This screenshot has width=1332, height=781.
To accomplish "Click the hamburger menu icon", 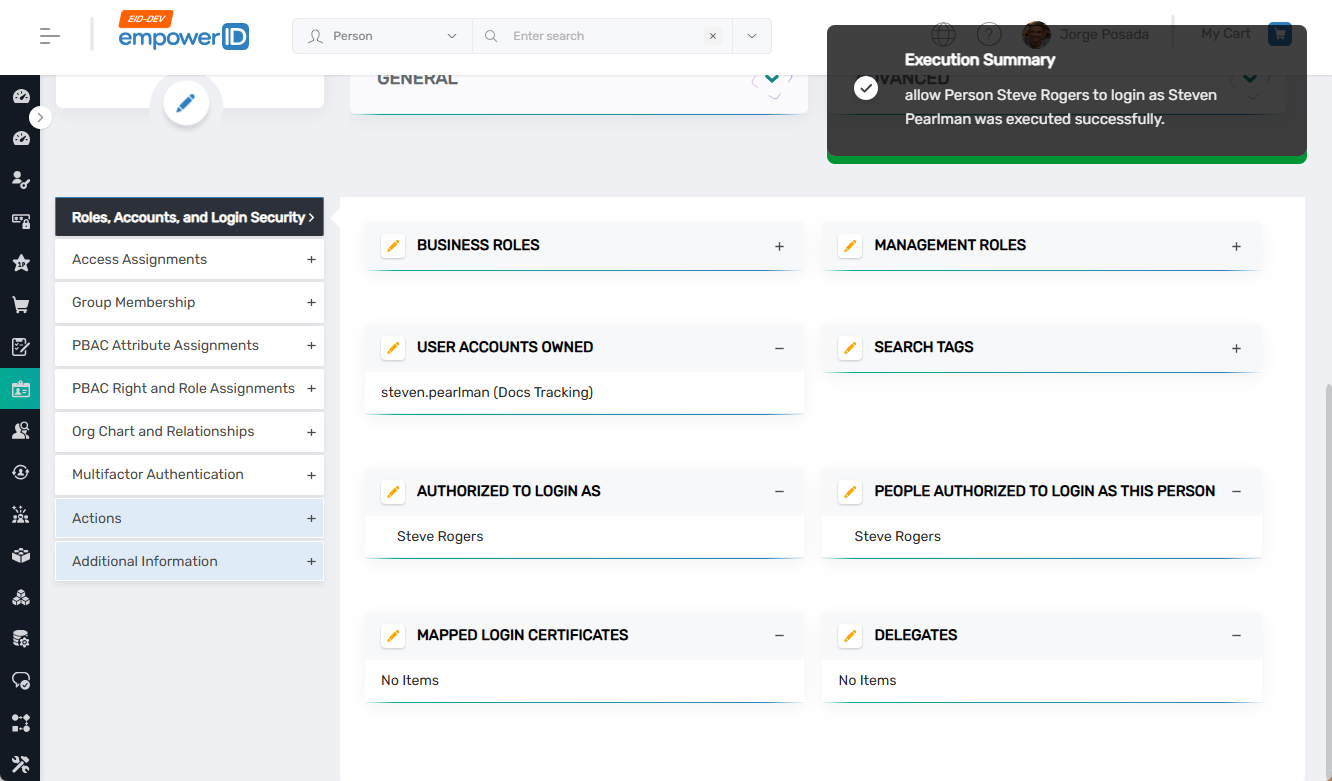I will (x=50, y=36).
